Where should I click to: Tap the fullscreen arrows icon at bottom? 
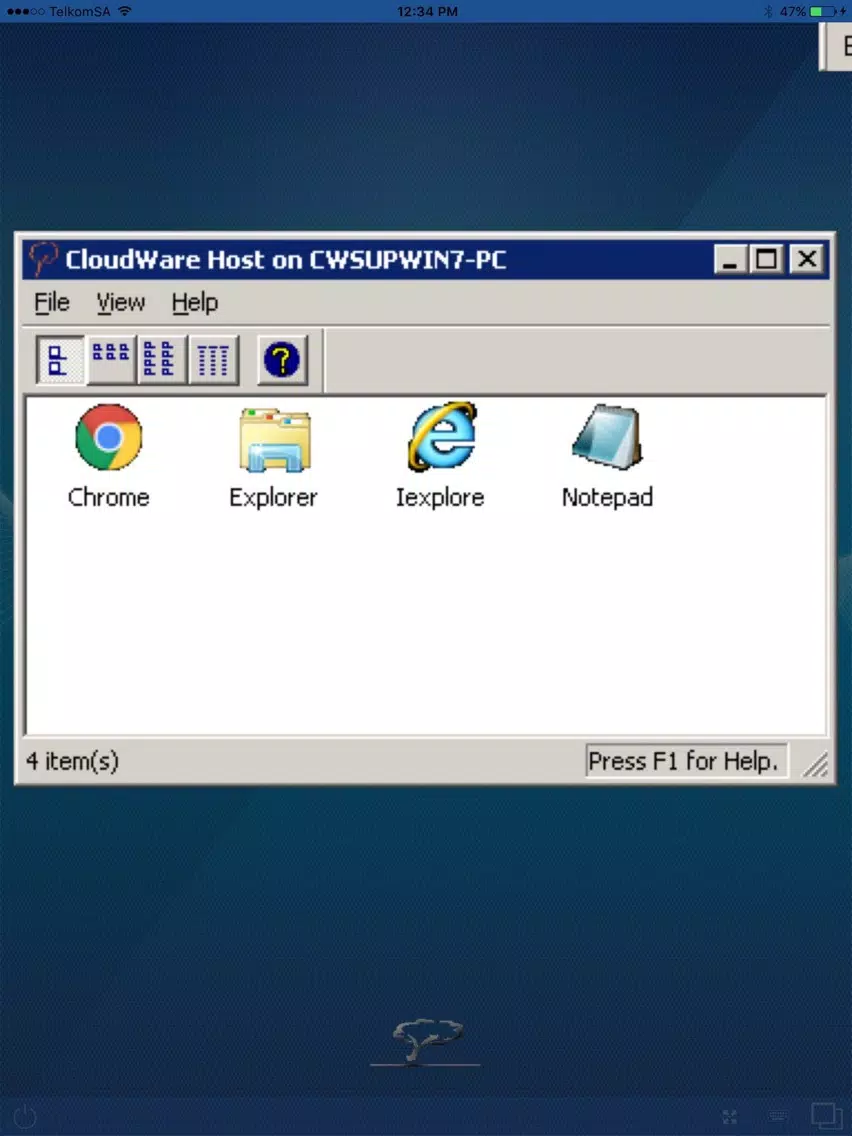click(730, 1117)
